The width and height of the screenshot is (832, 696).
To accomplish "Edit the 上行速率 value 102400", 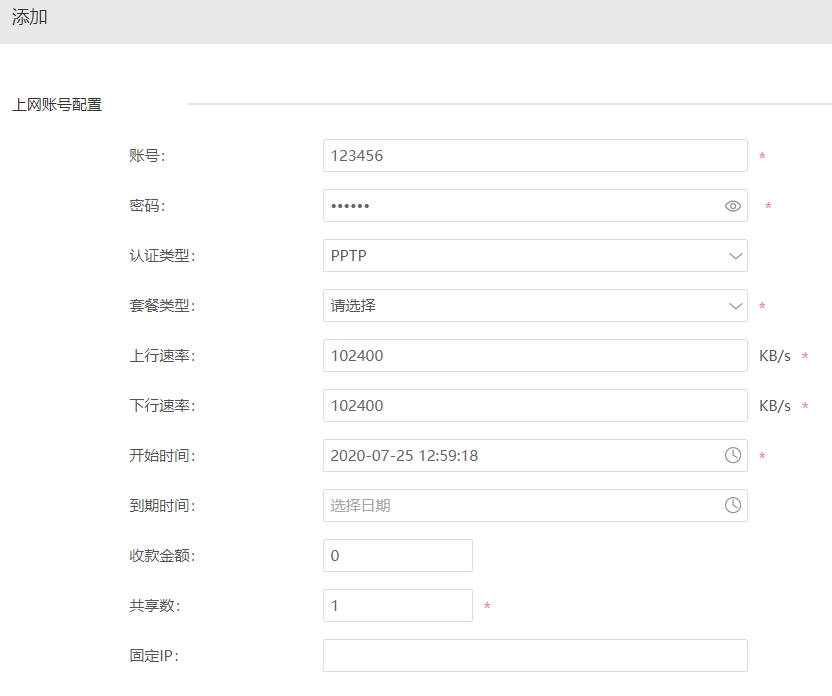I will click(535, 355).
